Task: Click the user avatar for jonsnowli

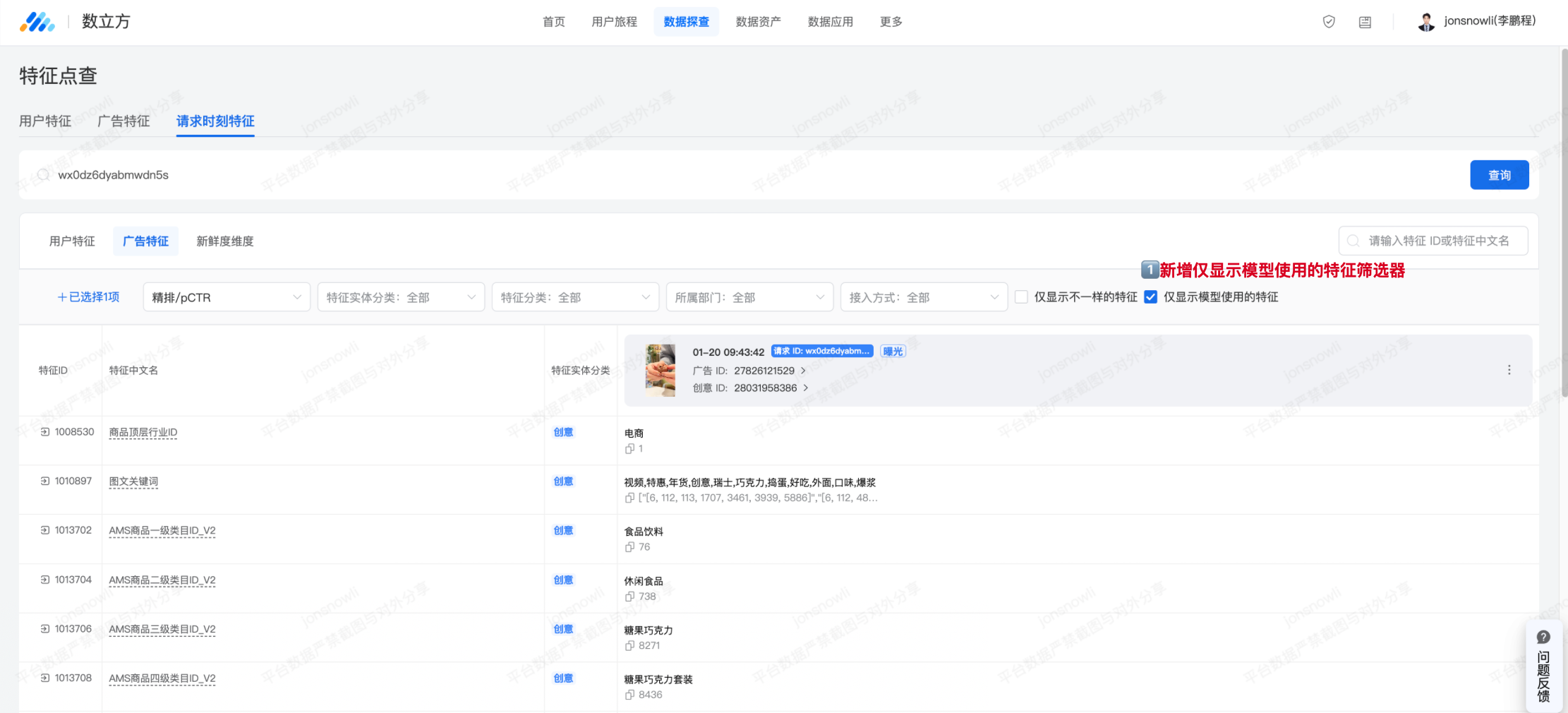Action: (1426, 22)
